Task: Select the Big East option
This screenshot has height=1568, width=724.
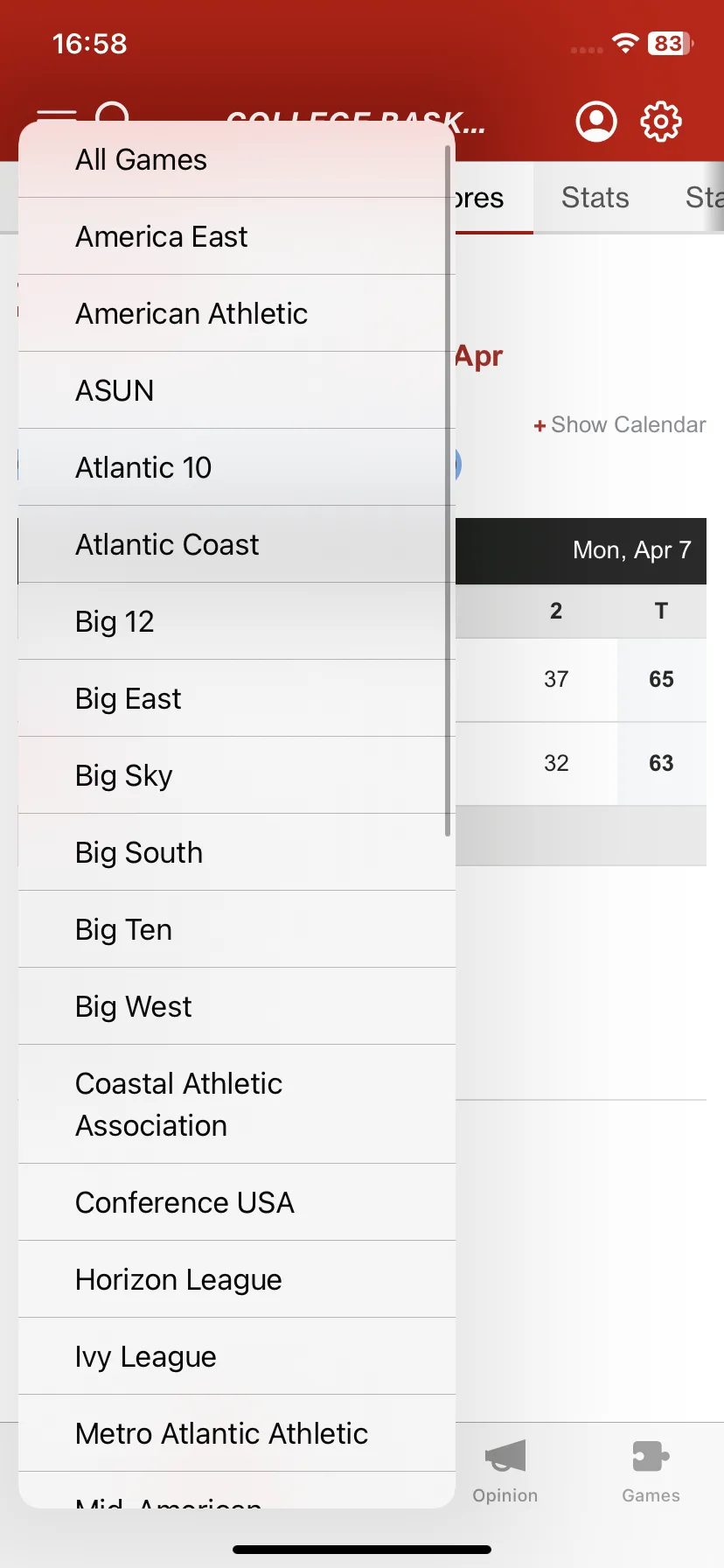Action: coord(237,698)
